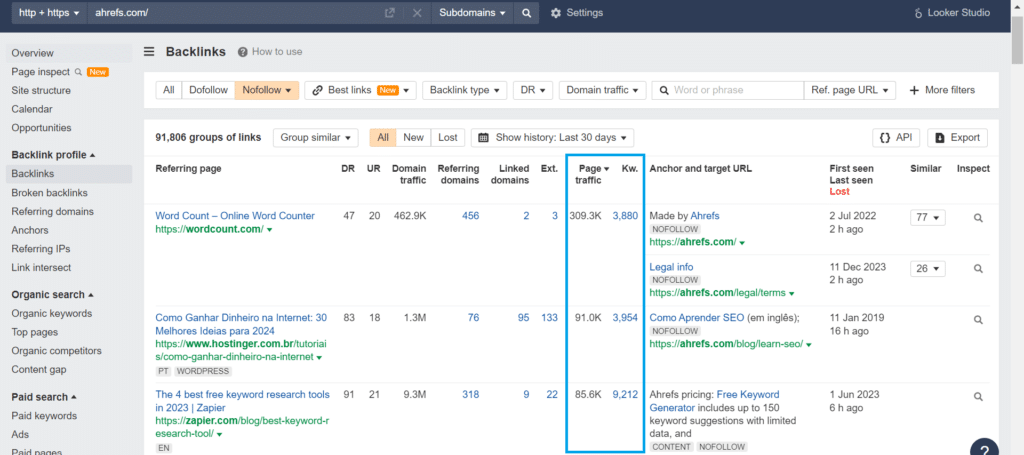Screen dimensions: 1024x455
Task: Click the 3,880 keywords value
Action: pos(625,215)
